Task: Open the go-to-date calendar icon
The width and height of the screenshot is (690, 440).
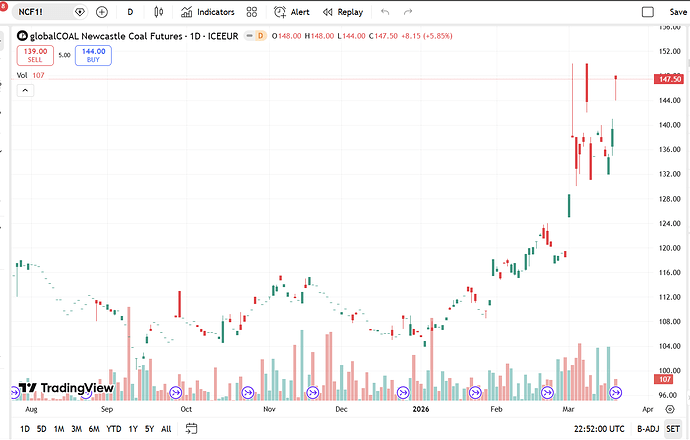Action: click(x=191, y=429)
